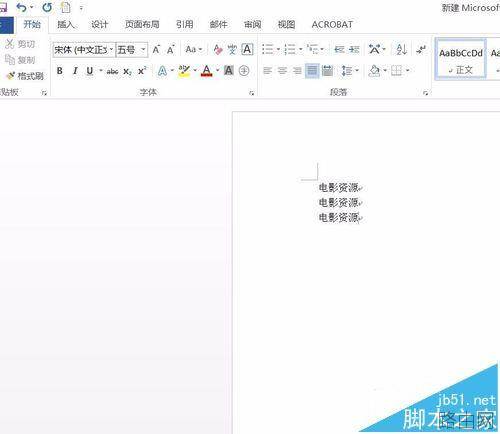Insert enclosed character icon

pos(244,70)
